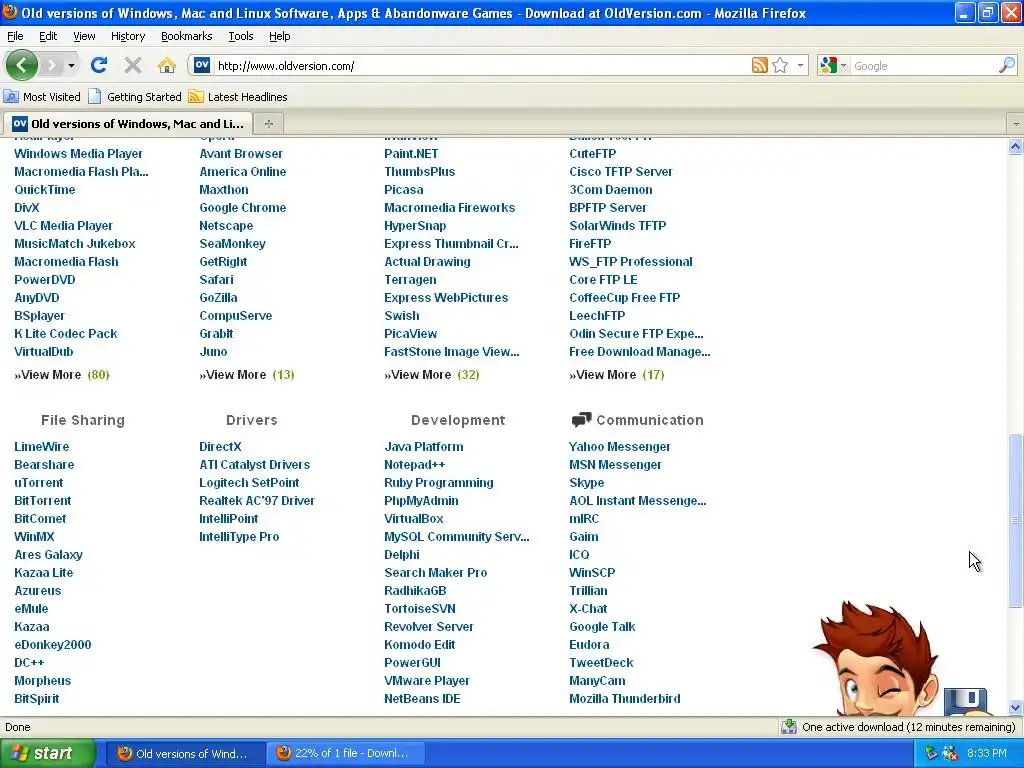Switch to 22% of 1 file Downloads taskbar button
This screenshot has width=1024, height=768.
[x=345, y=753]
